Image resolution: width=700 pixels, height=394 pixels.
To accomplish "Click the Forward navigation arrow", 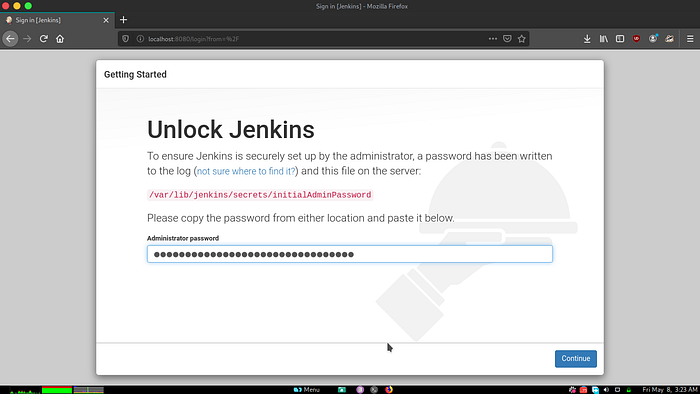I will click(x=27, y=39).
